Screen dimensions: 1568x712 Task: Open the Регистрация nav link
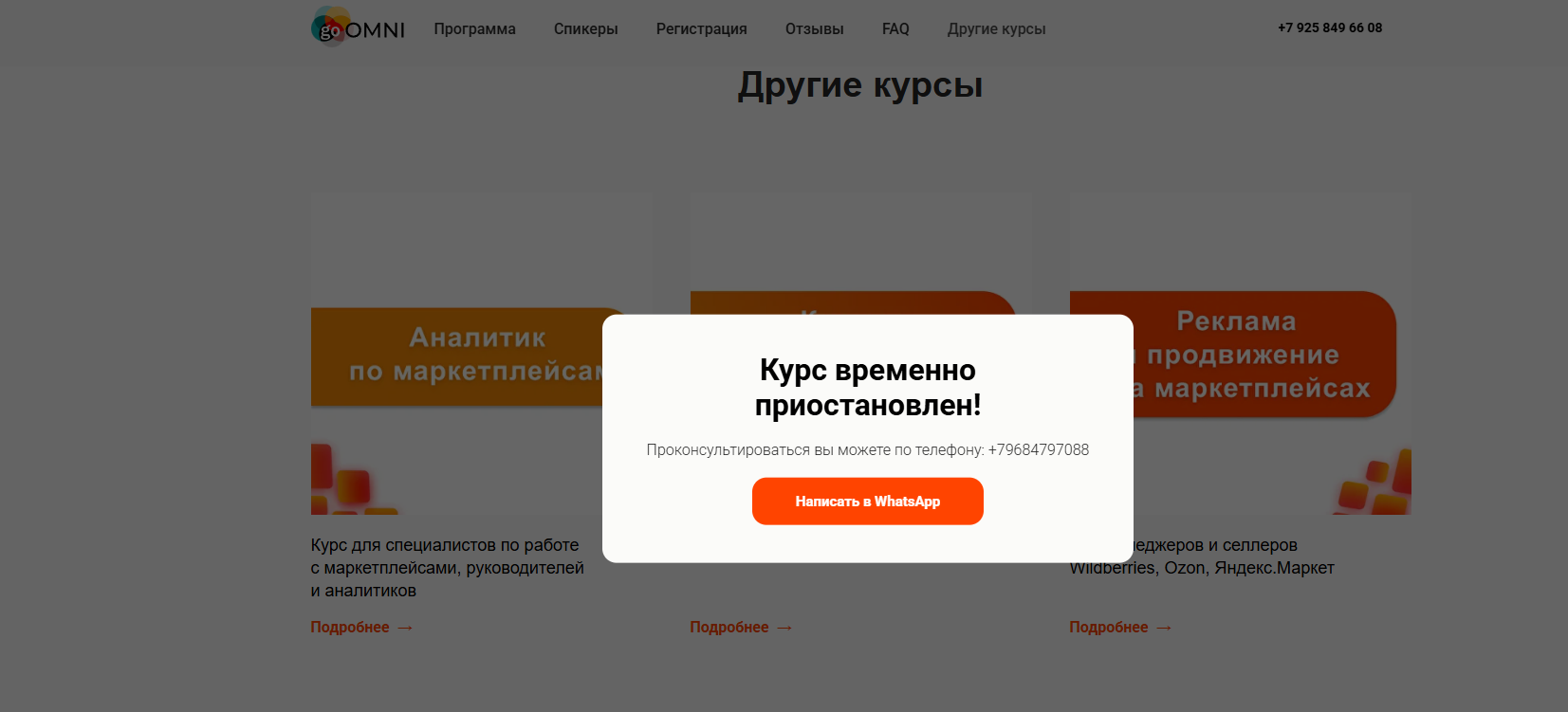pyautogui.click(x=702, y=29)
